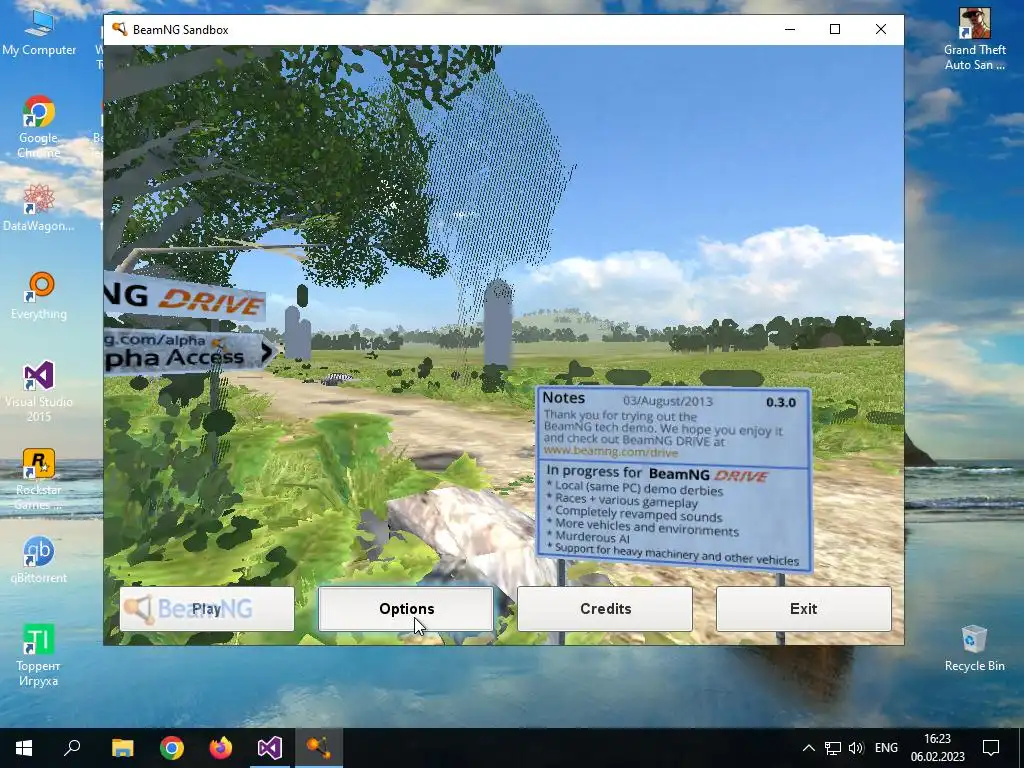Change input language via ENG indicator
The height and width of the screenshot is (768, 1024).
tap(886, 748)
